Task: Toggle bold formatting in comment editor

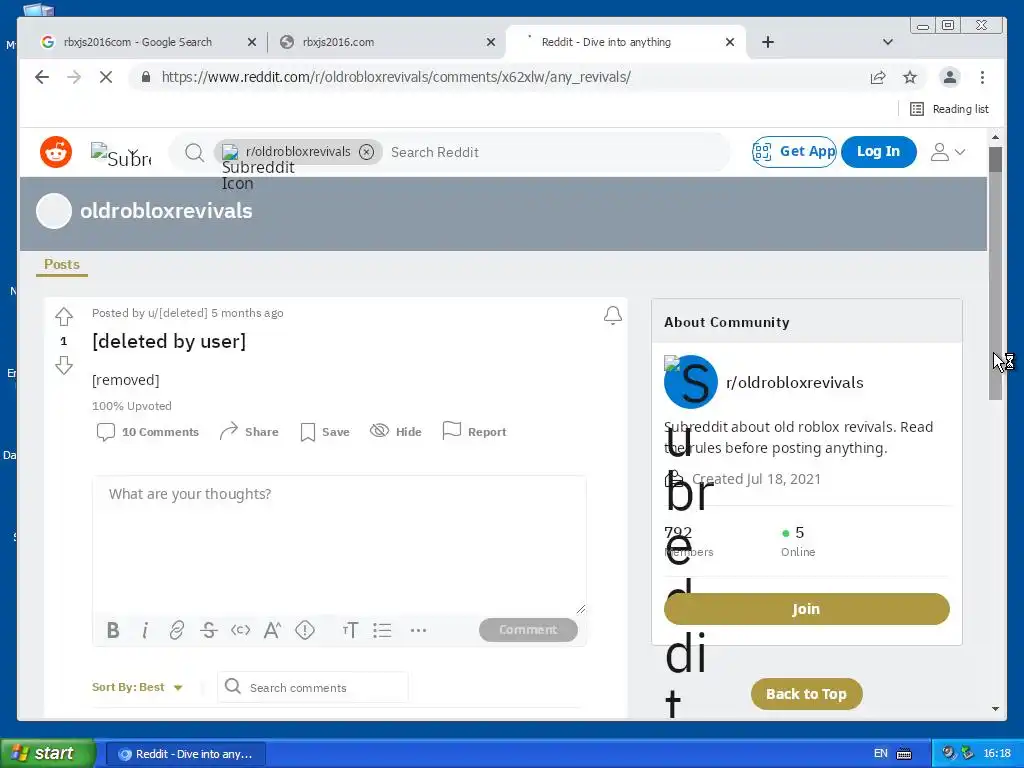Action: click(x=113, y=630)
